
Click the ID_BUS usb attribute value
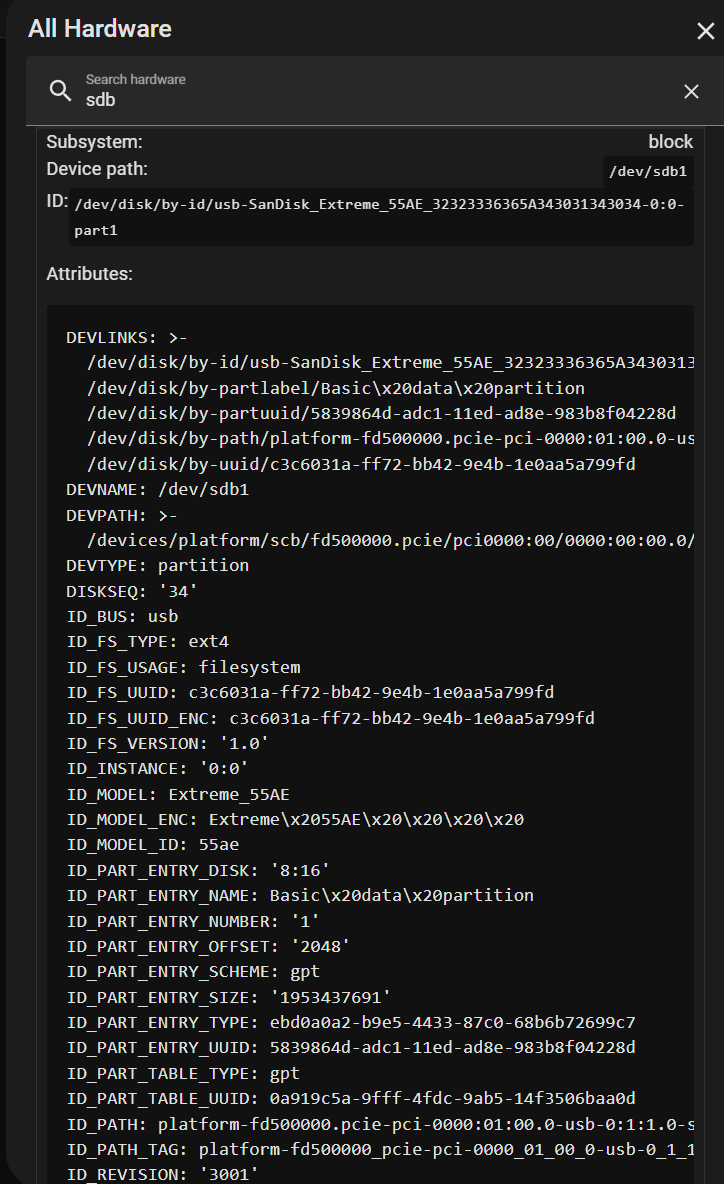[x=160, y=616]
